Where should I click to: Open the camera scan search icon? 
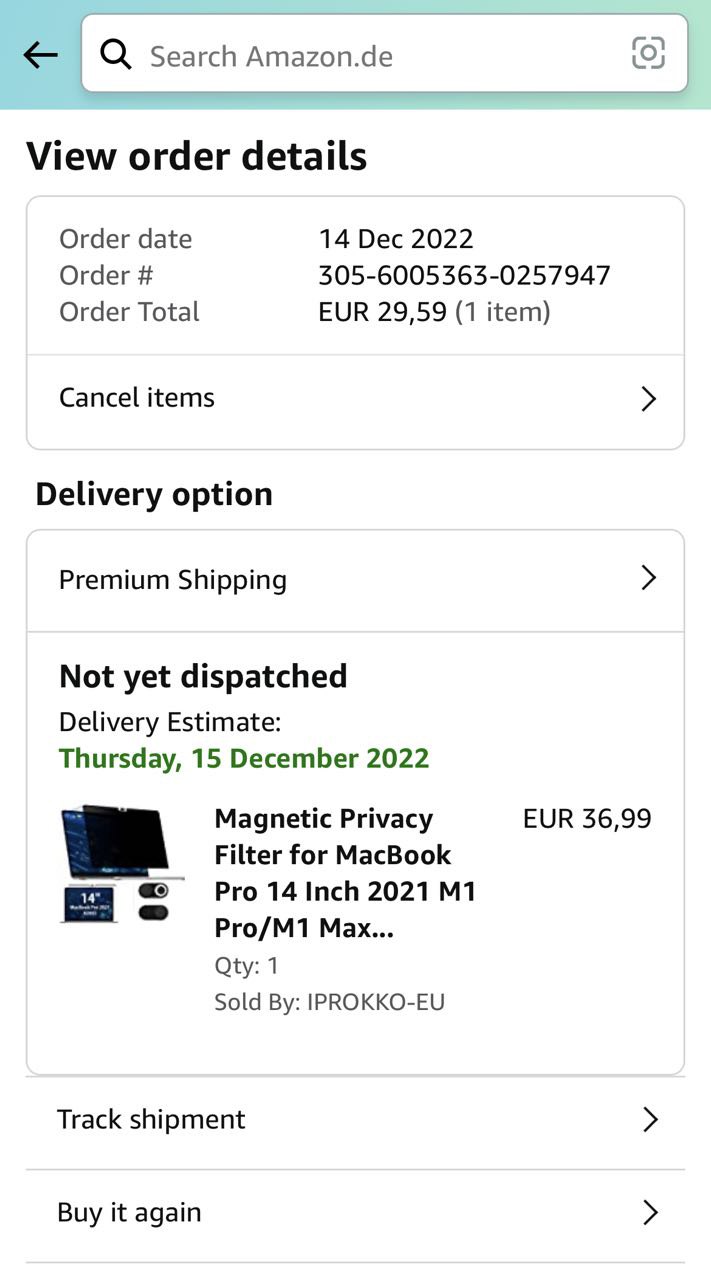tap(648, 53)
